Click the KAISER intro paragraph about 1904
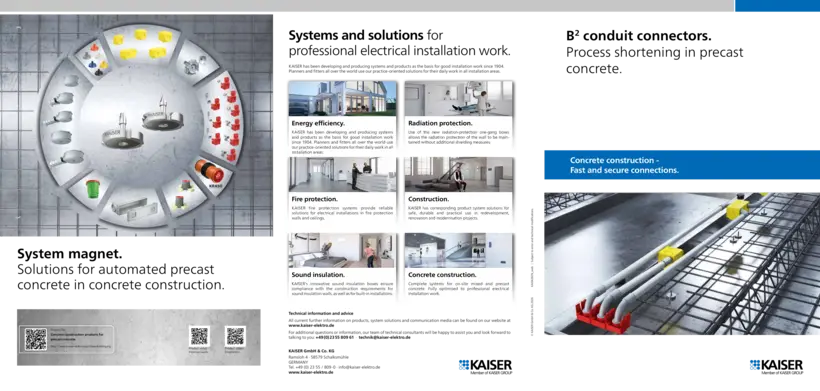This screenshot has width=820, height=391. [x=397, y=69]
